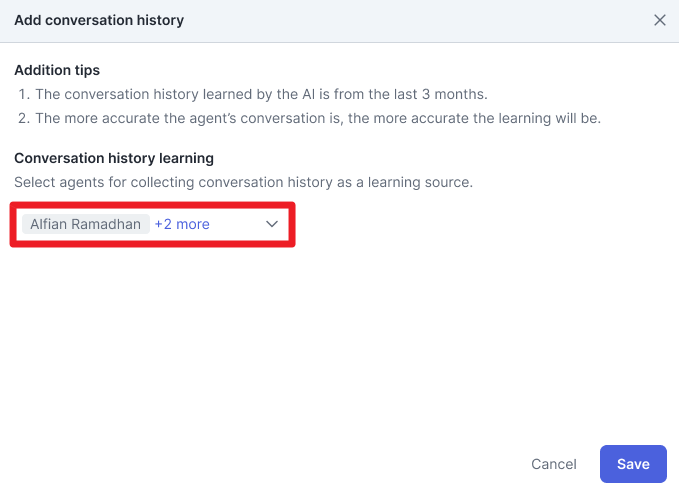Screen dimensions: 679x499
Task: Click the Addition tips heading
Action: 57,70
